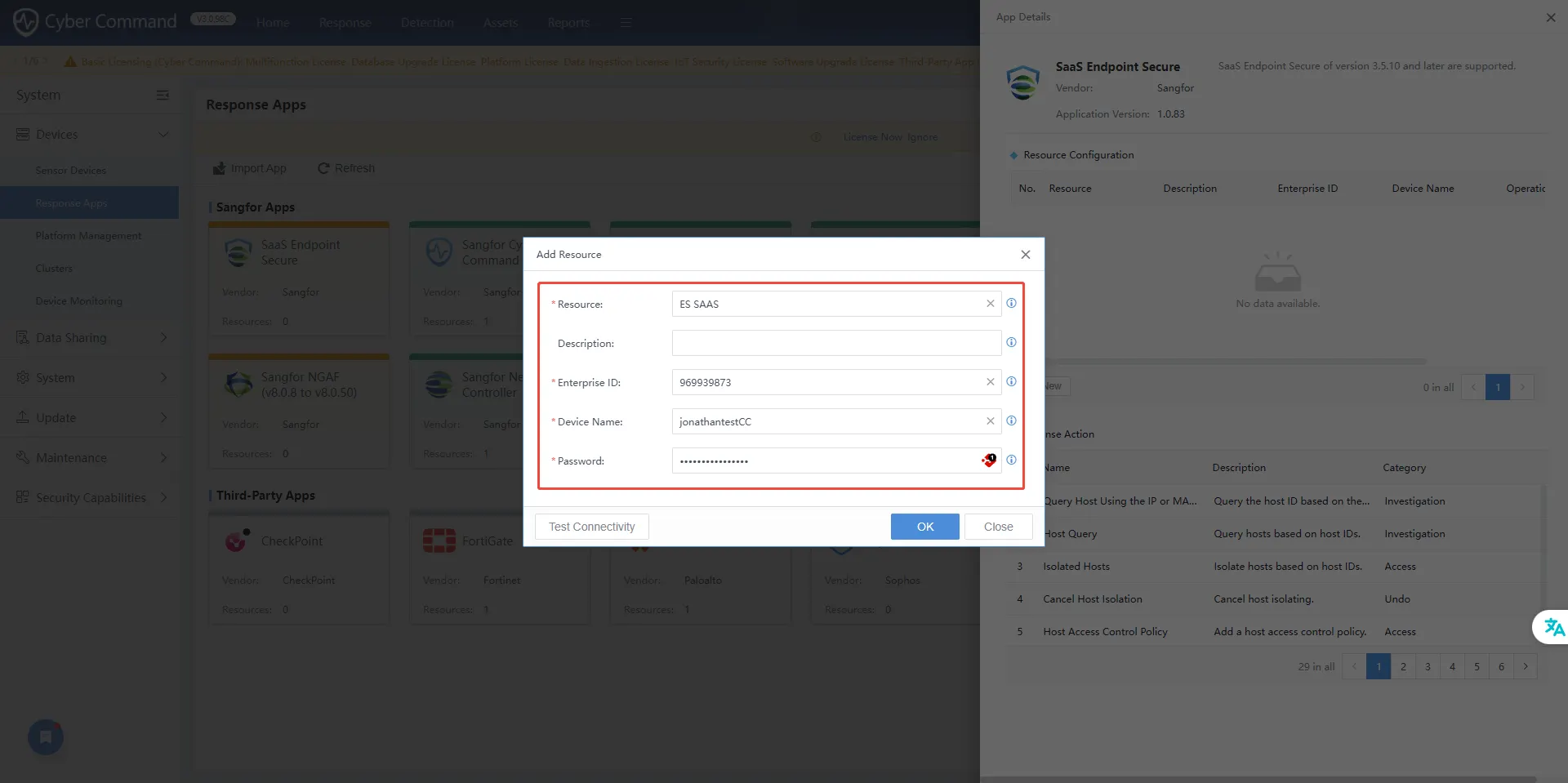Click the info icon beside Password field
1568x783 pixels.
(1011, 460)
